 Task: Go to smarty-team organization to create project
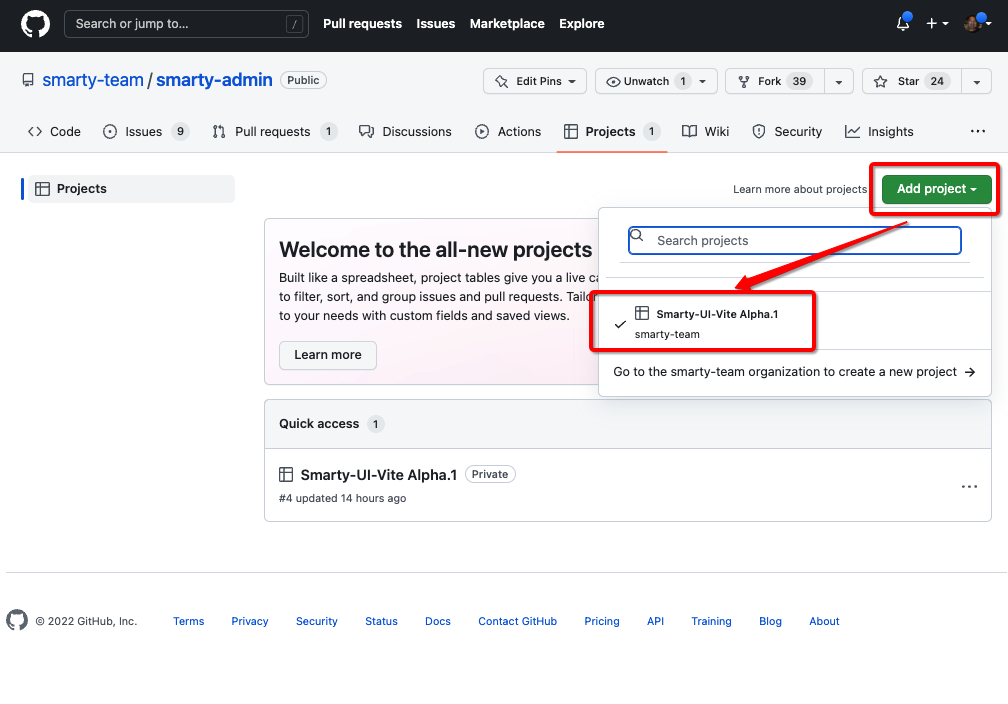(x=794, y=372)
